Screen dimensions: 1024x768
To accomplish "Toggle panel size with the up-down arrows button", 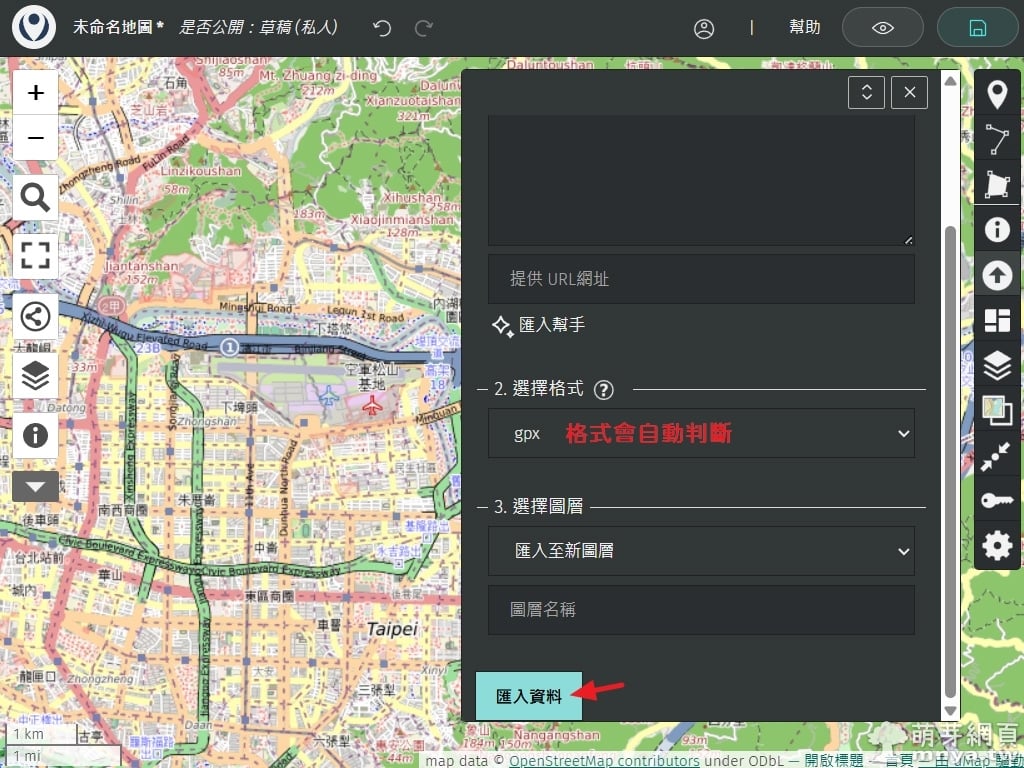I will 866,93.
